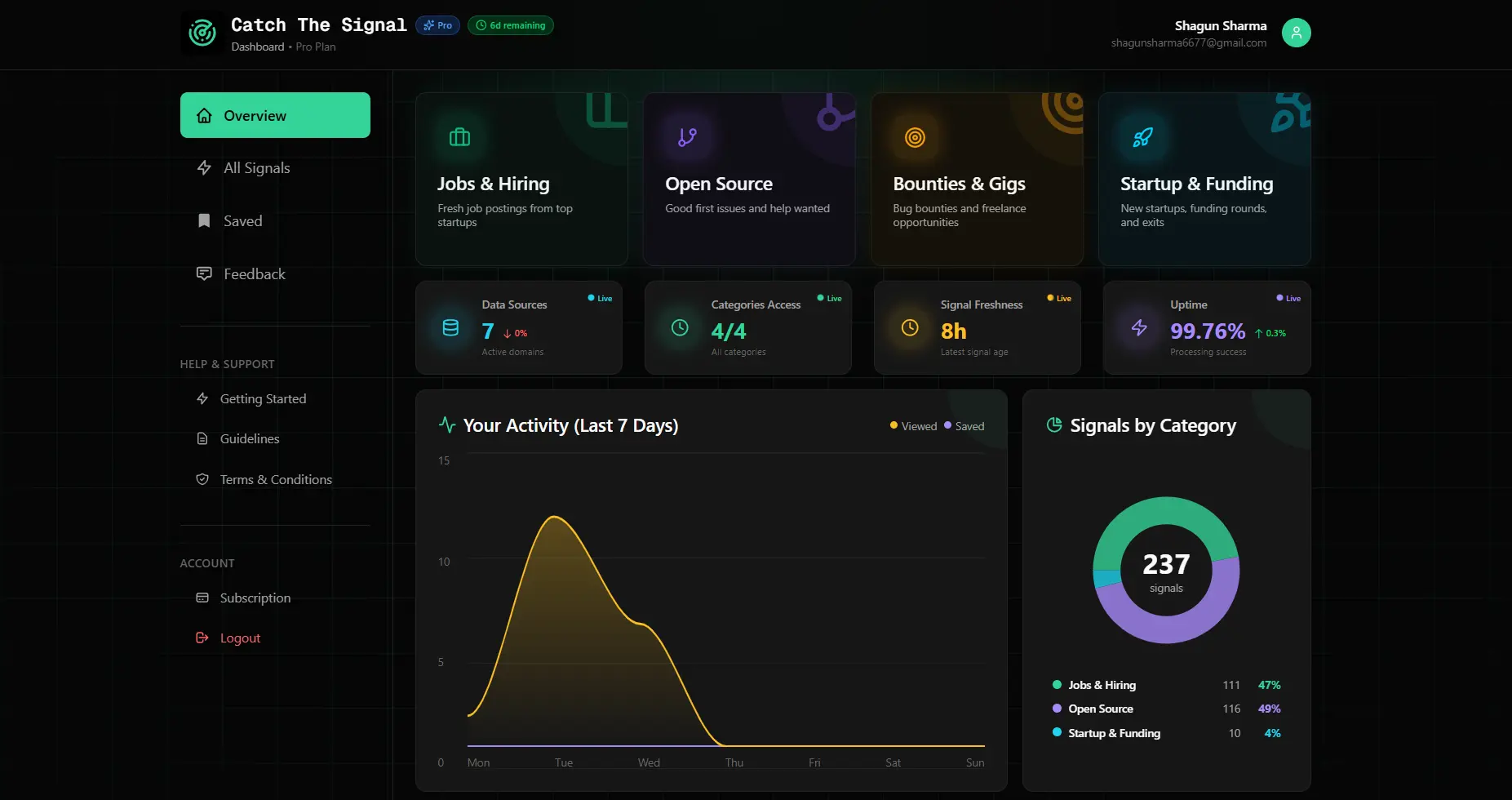Select Open Source row in category legend
This screenshot has width=1512, height=800.
tap(1100, 709)
